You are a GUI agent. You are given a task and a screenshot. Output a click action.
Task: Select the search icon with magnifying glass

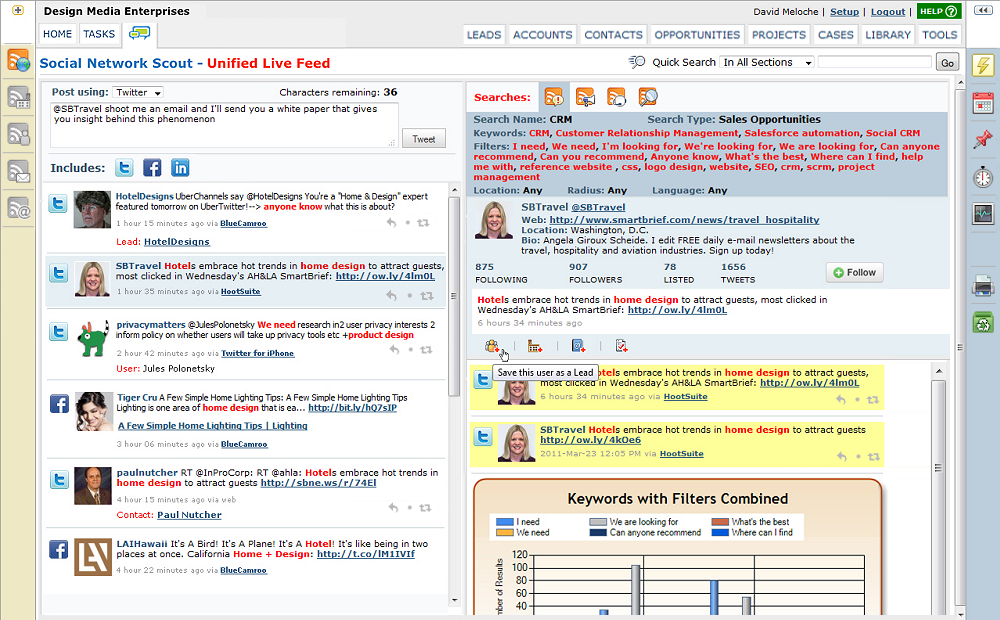pos(647,97)
